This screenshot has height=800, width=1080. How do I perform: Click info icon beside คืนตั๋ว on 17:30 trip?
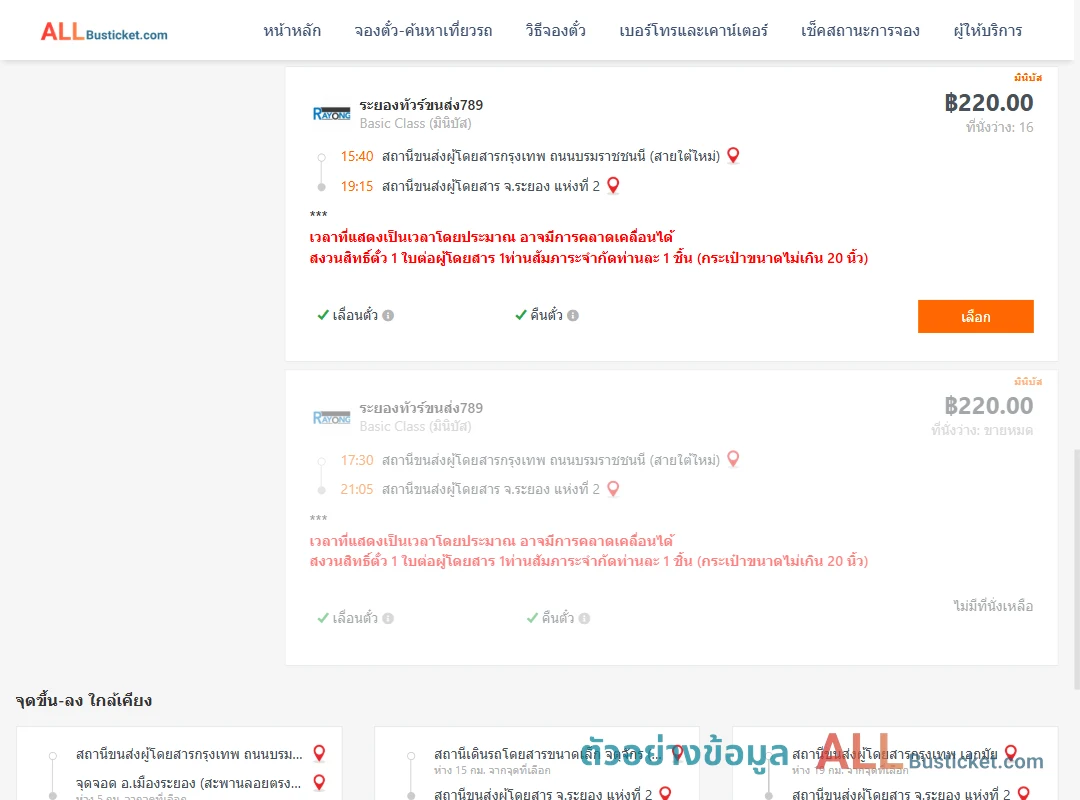click(x=584, y=619)
